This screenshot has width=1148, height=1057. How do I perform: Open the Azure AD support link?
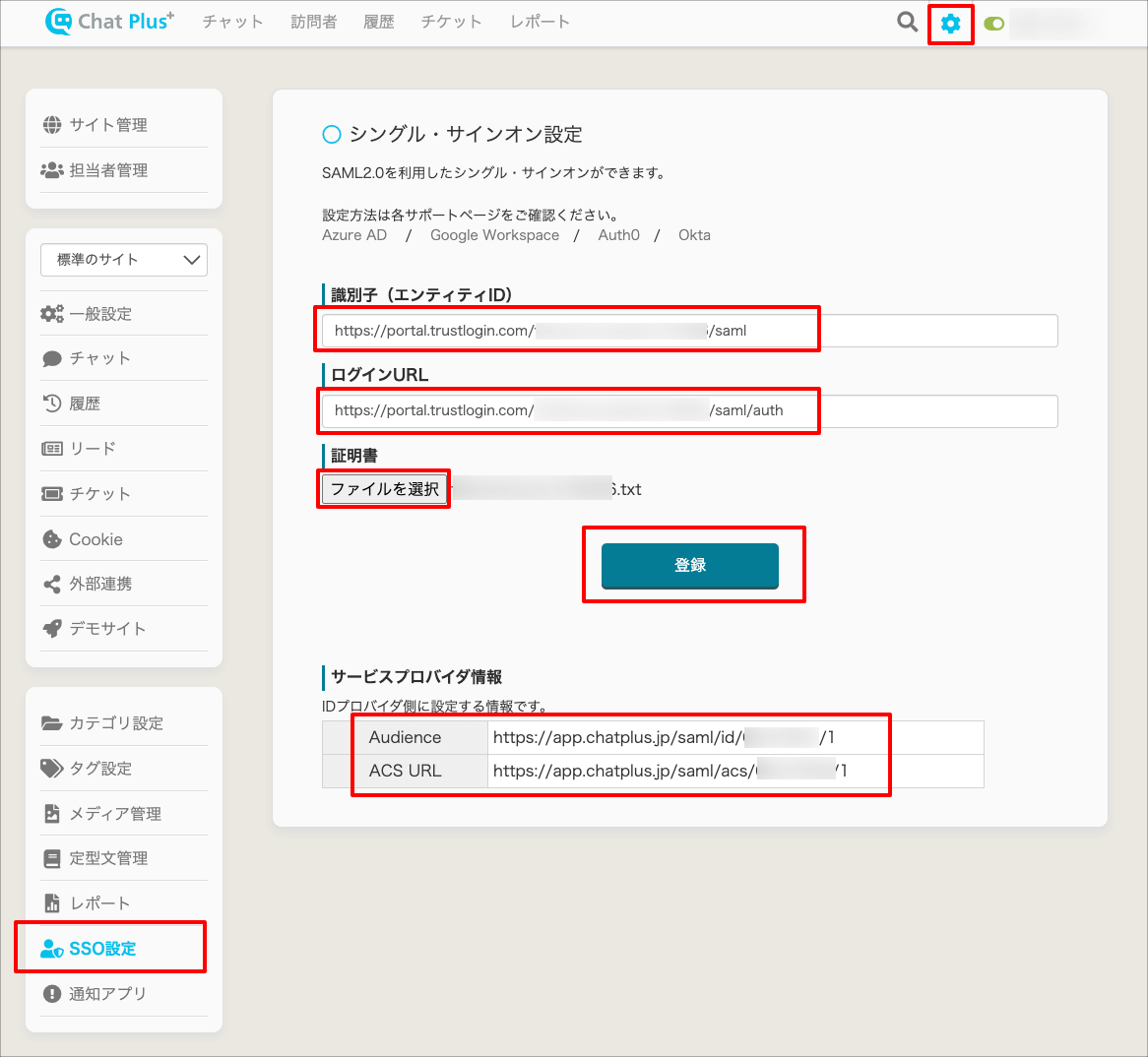[x=354, y=235]
